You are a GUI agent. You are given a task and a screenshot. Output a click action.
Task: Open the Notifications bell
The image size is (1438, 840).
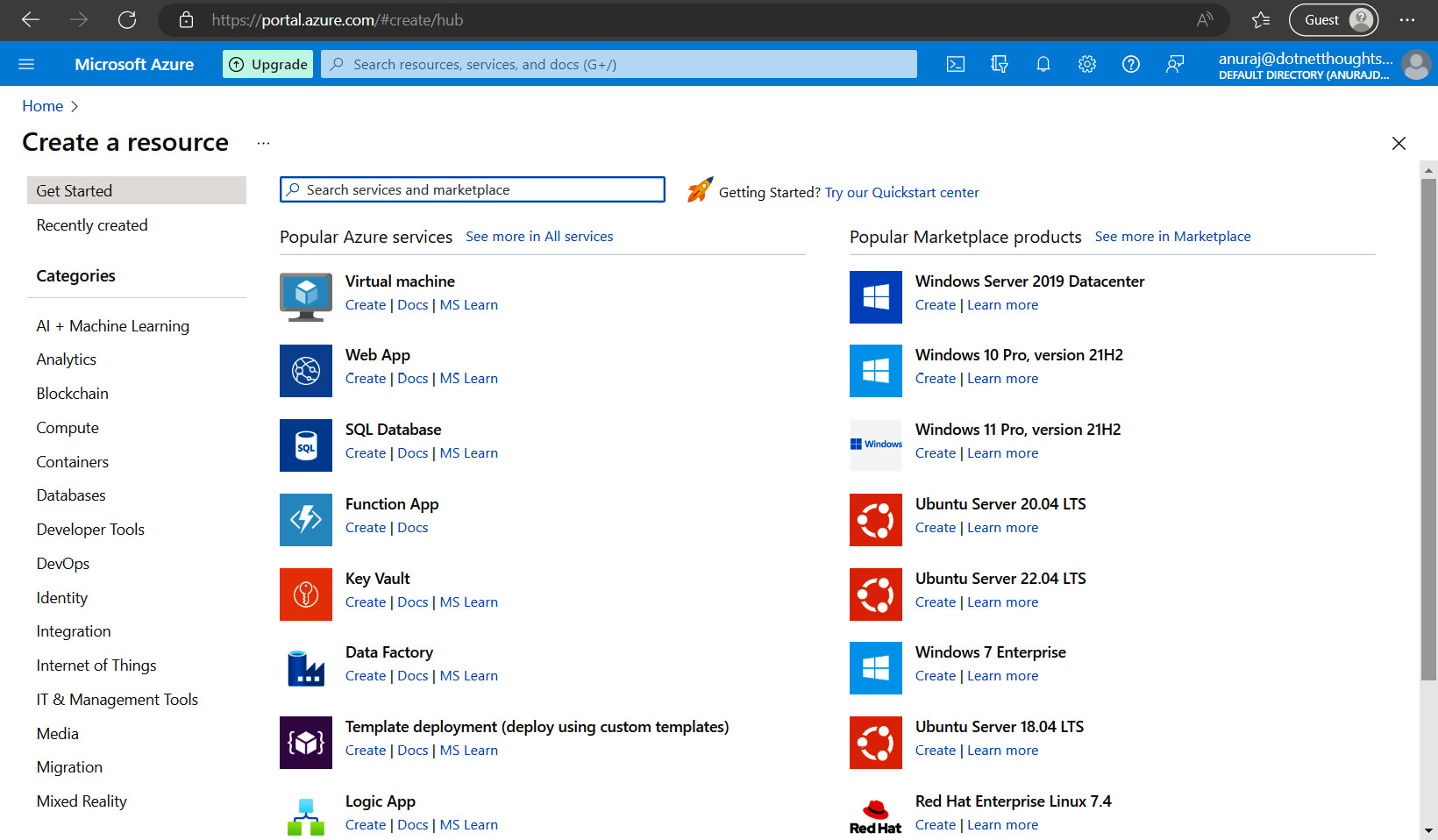(1043, 64)
